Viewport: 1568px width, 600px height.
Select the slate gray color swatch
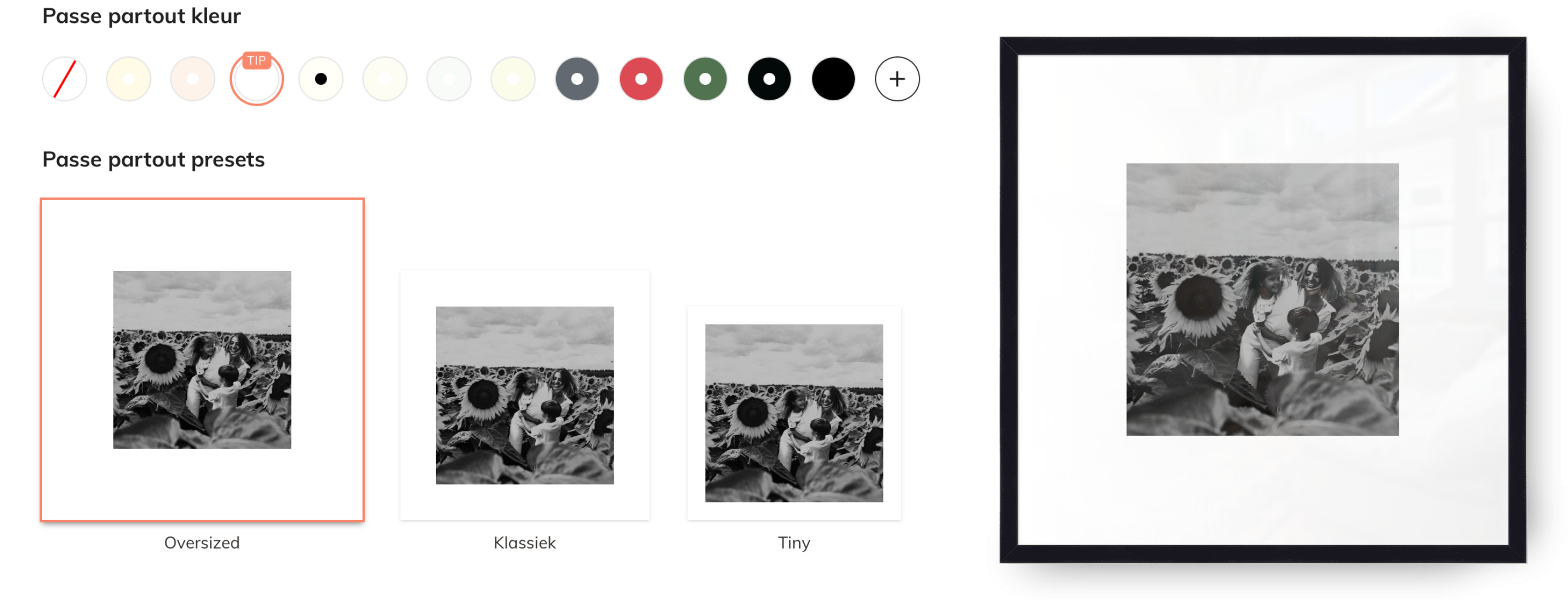577,79
